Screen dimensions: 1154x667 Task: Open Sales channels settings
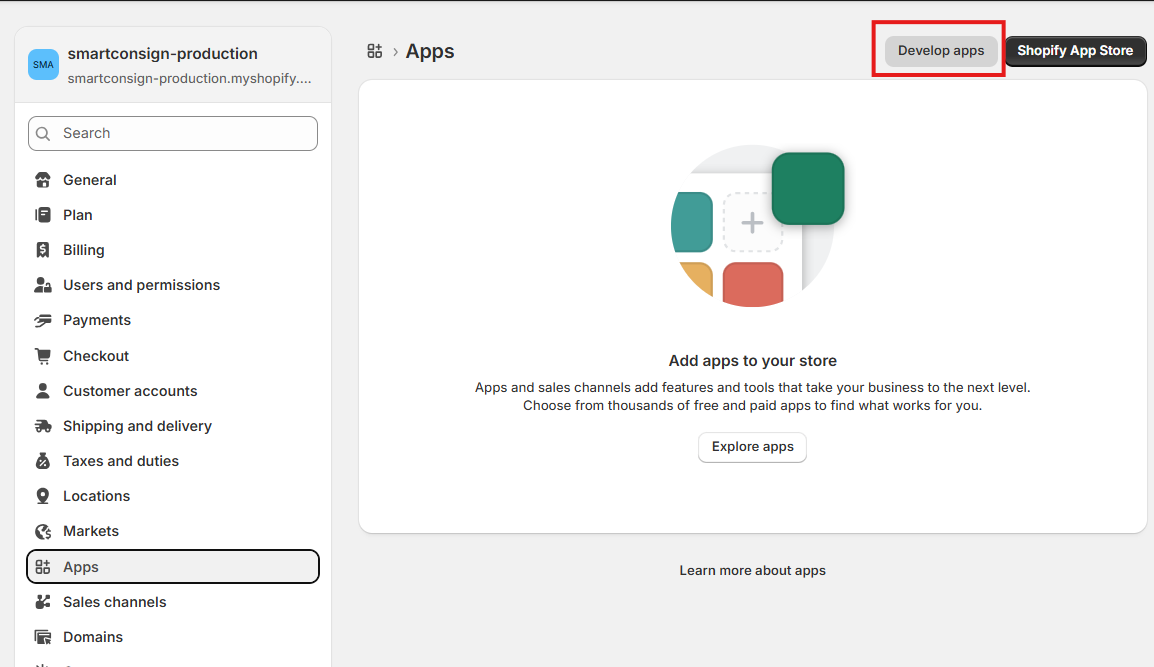coord(173,602)
